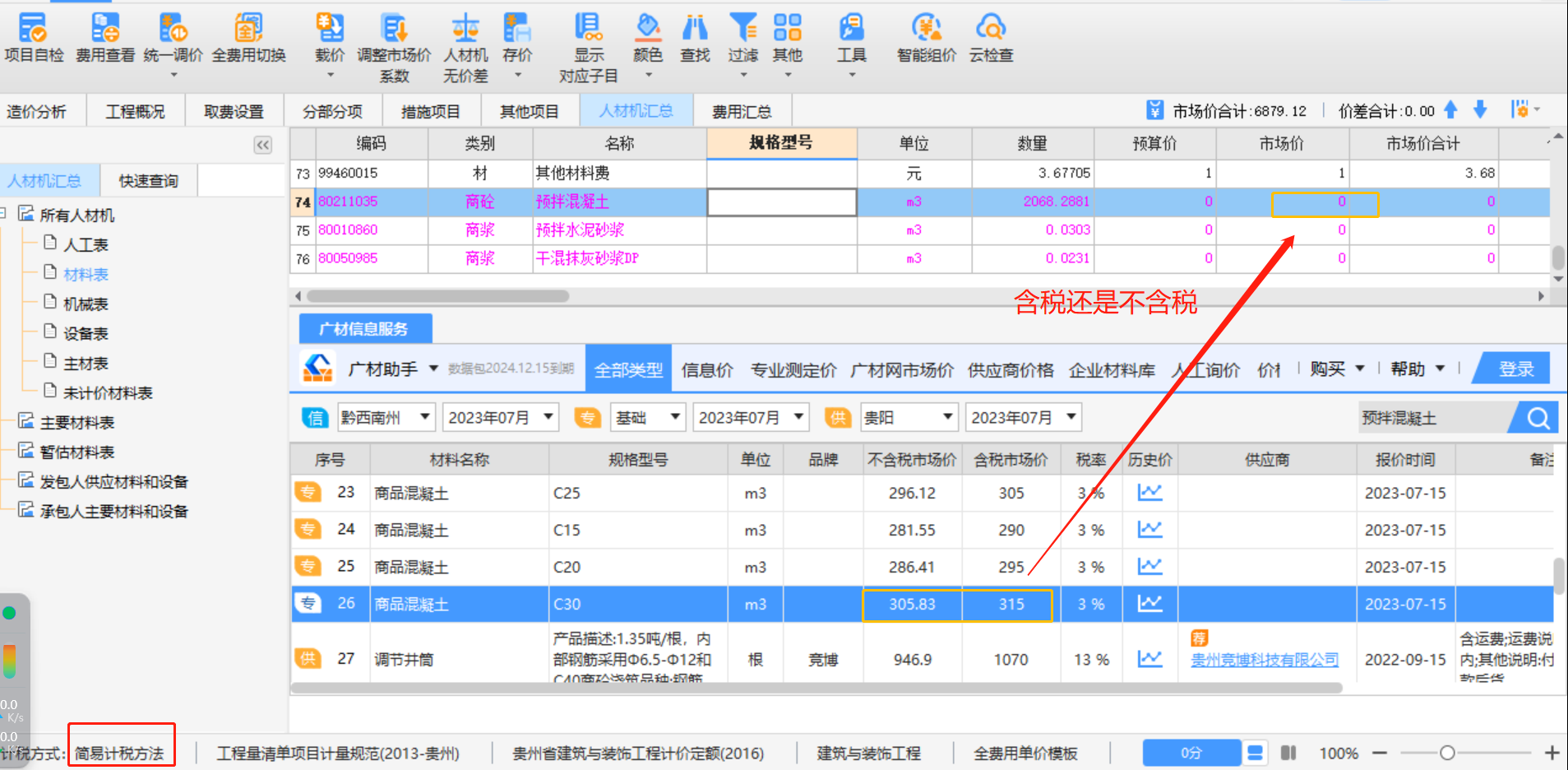Image resolution: width=1568 pixels, height=770 pixels.
Task: Click the 0分 score indicator
Action: click(1191, 753)
